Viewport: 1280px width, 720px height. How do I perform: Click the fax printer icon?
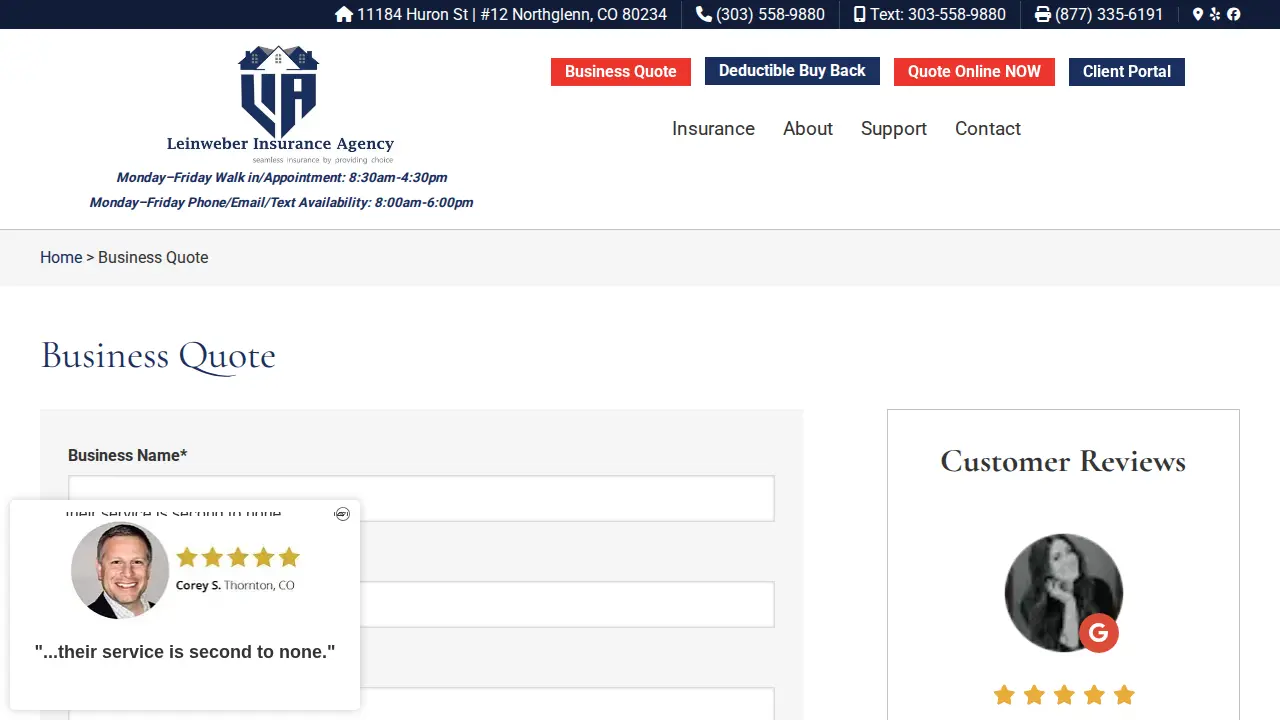1043,14
